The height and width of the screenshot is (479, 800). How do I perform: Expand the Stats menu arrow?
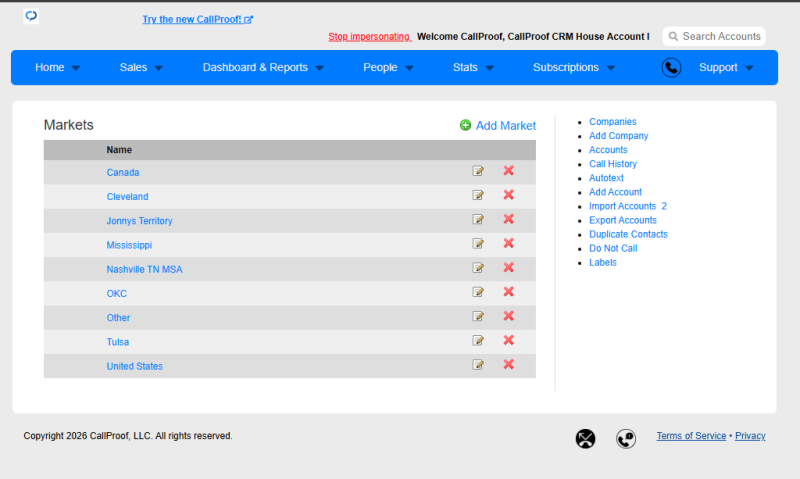point(490,68)
